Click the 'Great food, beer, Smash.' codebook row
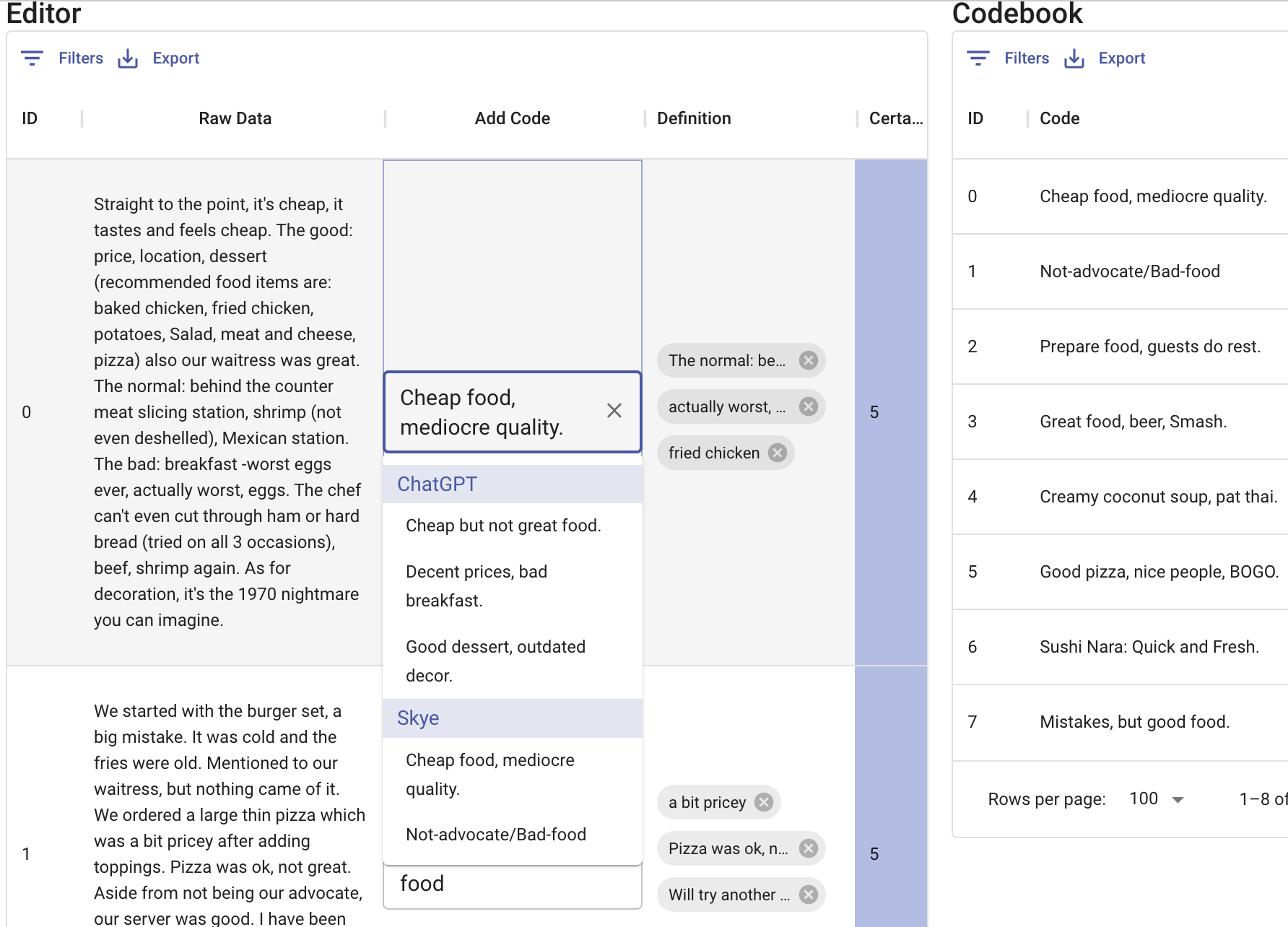1288x927 pixels. 1133,422
